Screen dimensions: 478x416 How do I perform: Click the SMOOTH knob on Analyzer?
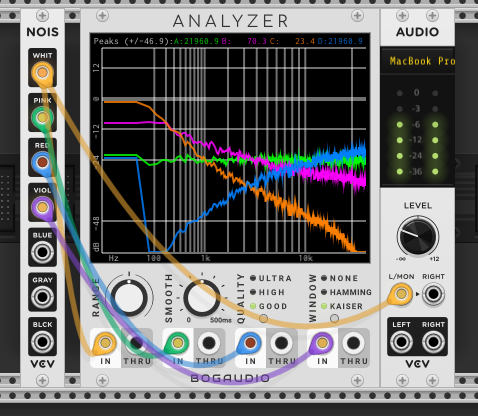[x=201, y=298]
